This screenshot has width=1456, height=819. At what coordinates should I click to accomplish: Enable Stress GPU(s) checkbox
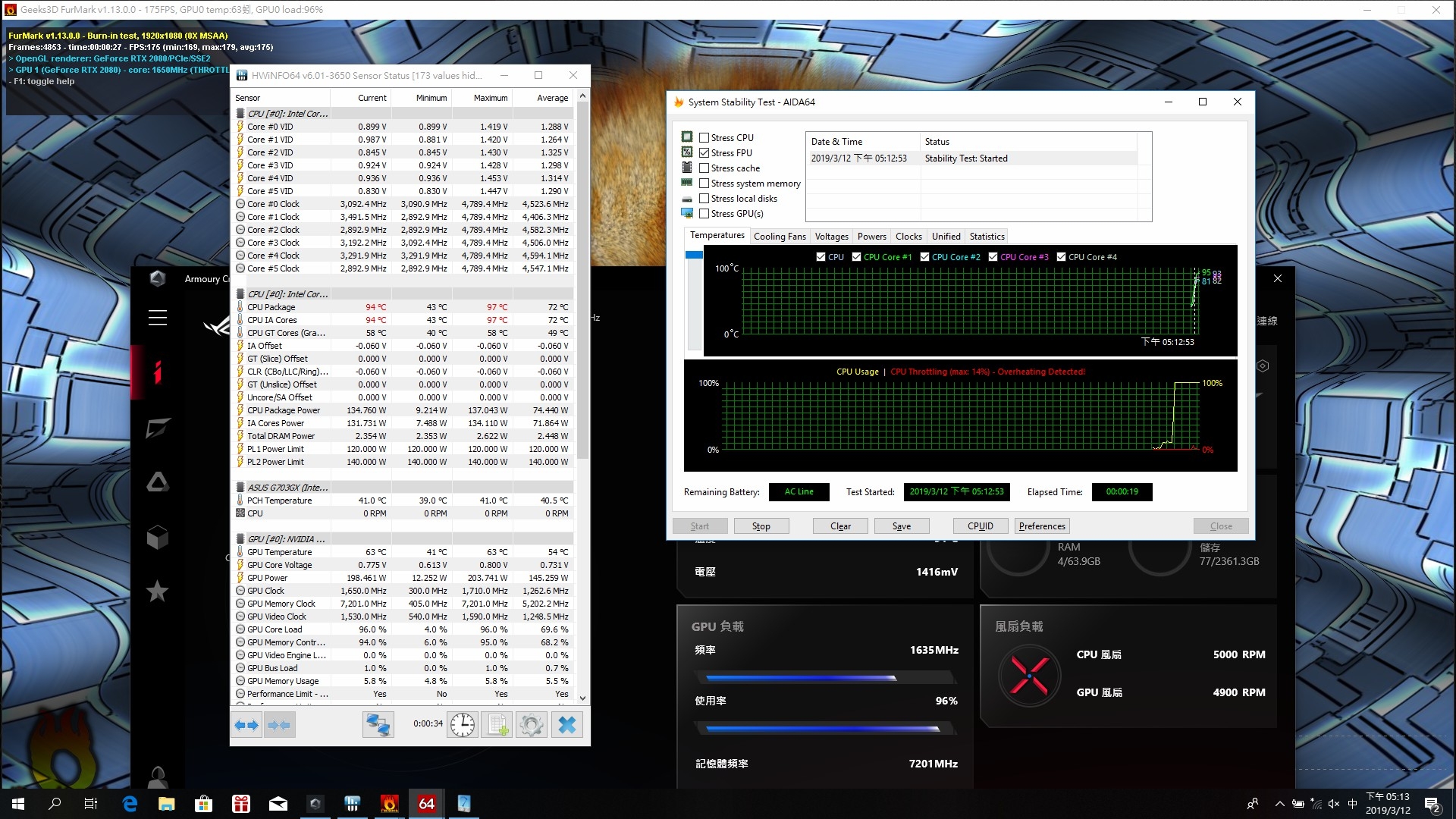(704, 214)
